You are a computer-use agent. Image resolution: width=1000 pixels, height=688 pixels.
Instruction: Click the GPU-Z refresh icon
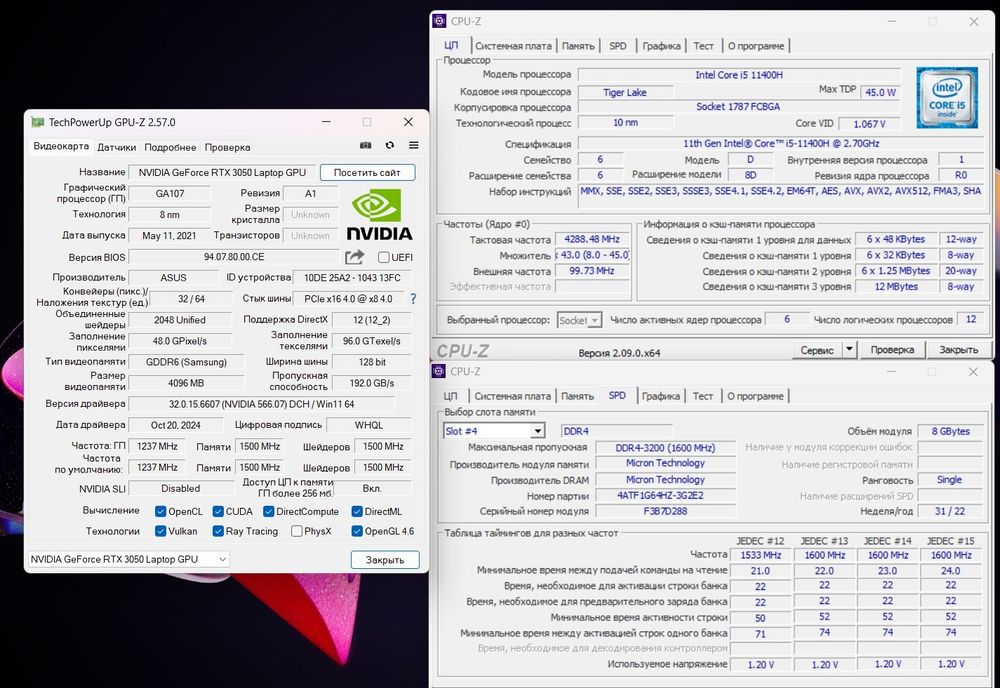click(390, 145)
